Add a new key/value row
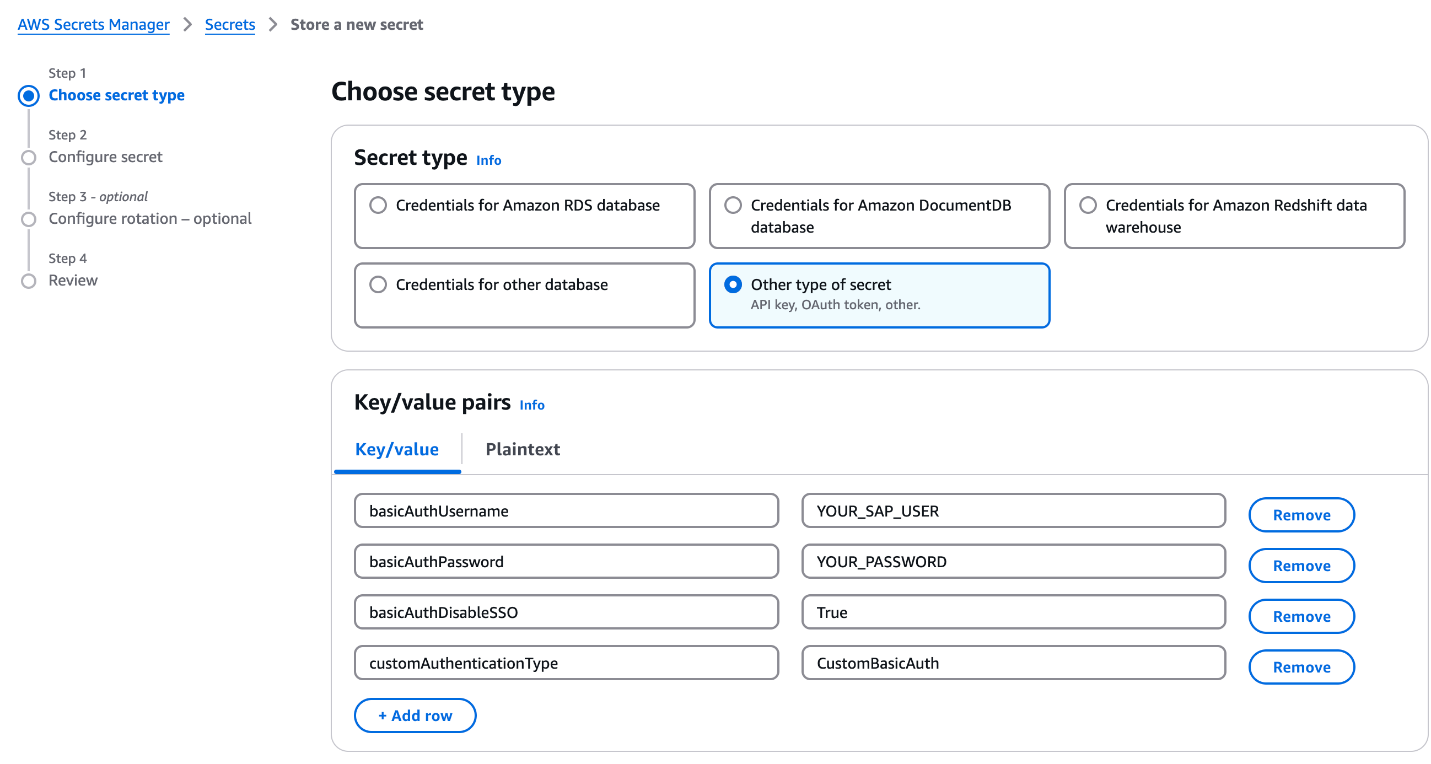The height and width of the screenshot is (764, 1431). click(414, 716)
